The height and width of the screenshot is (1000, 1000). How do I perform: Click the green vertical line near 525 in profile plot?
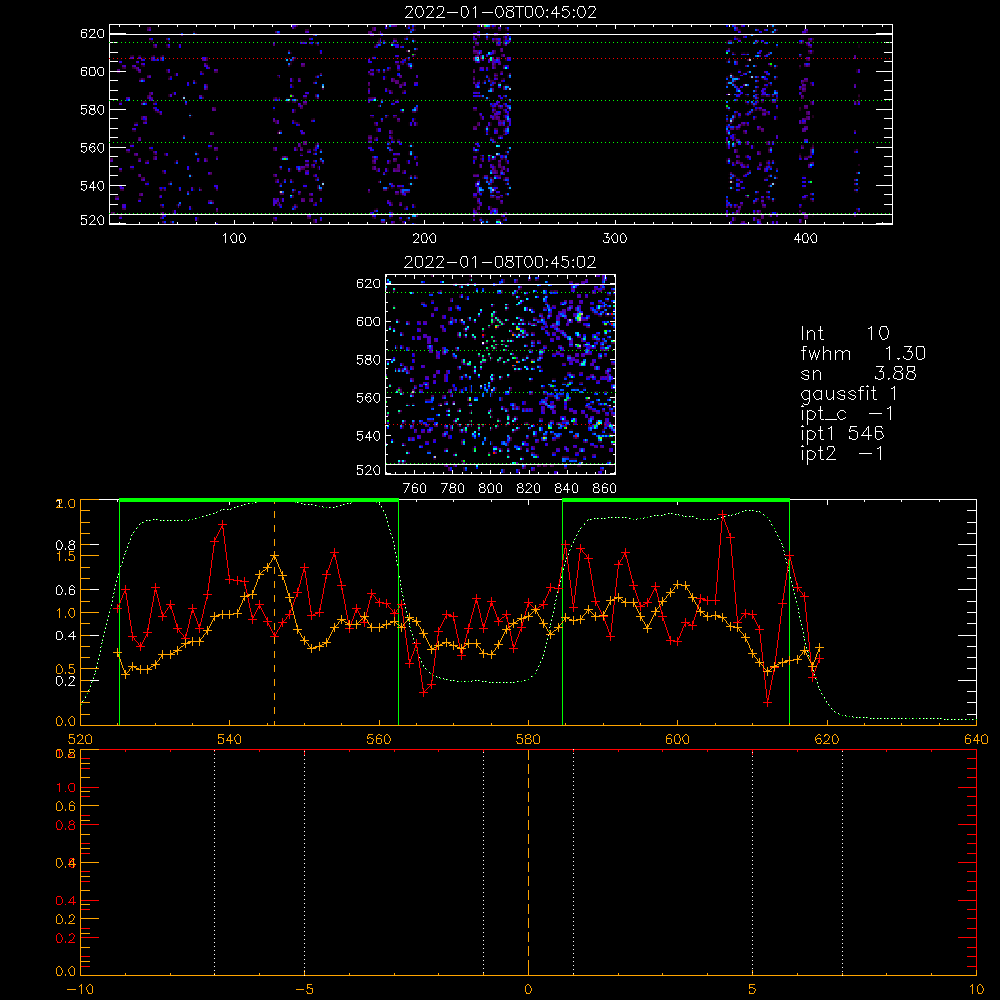119,612
